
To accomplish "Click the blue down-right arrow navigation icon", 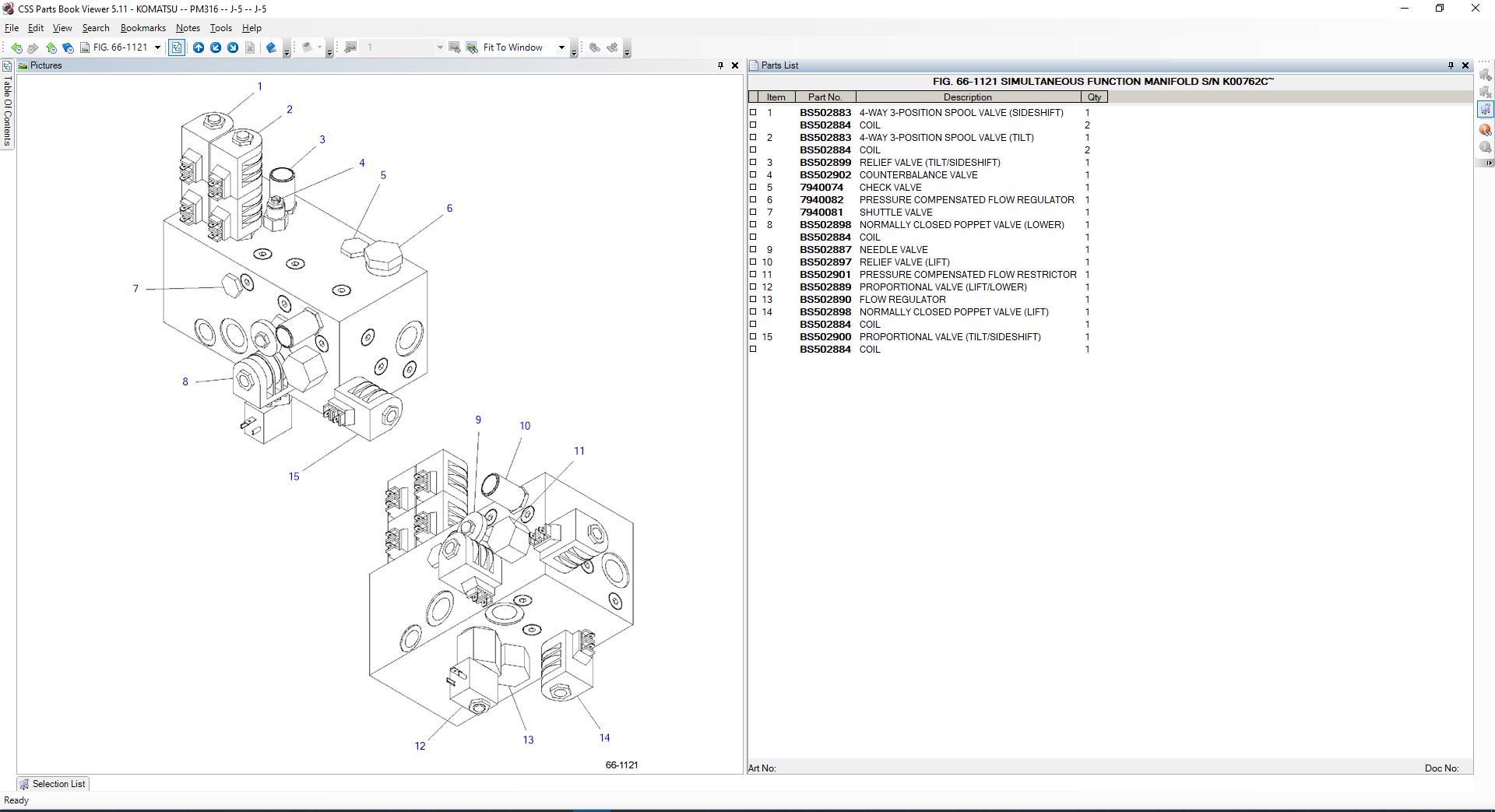I will [x=233, y=47].
